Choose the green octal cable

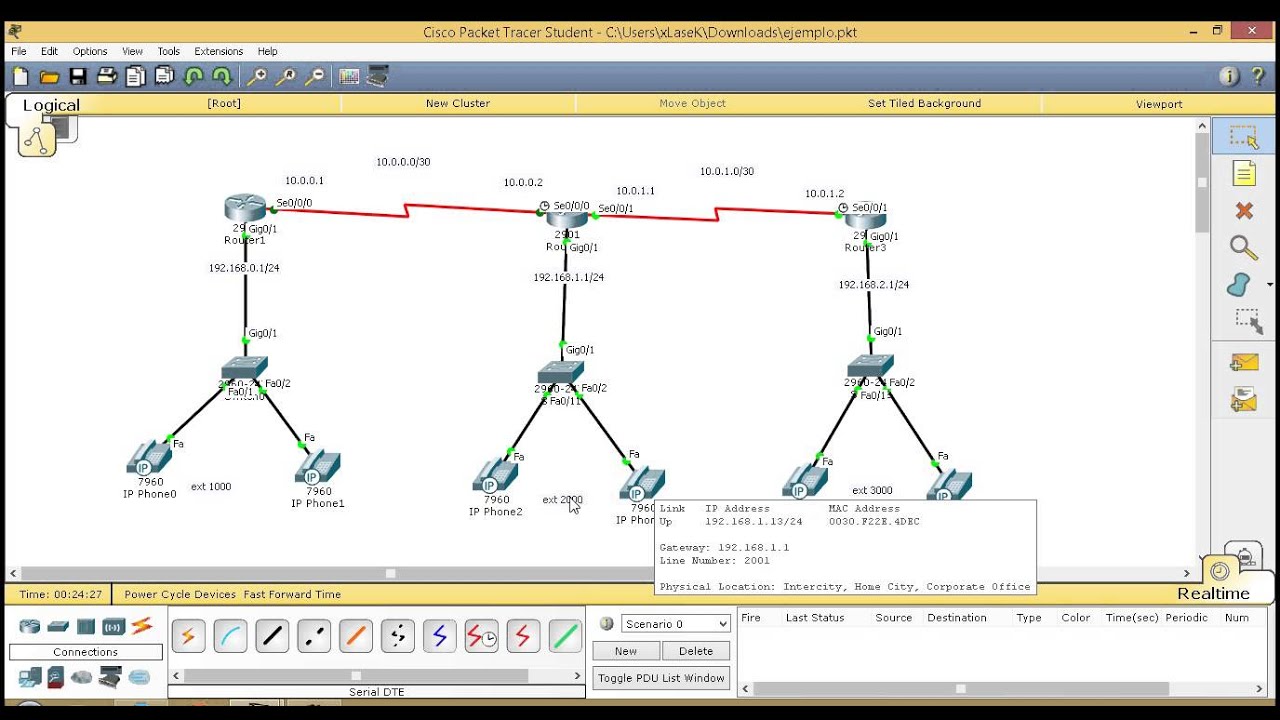(x=566, y=636)
